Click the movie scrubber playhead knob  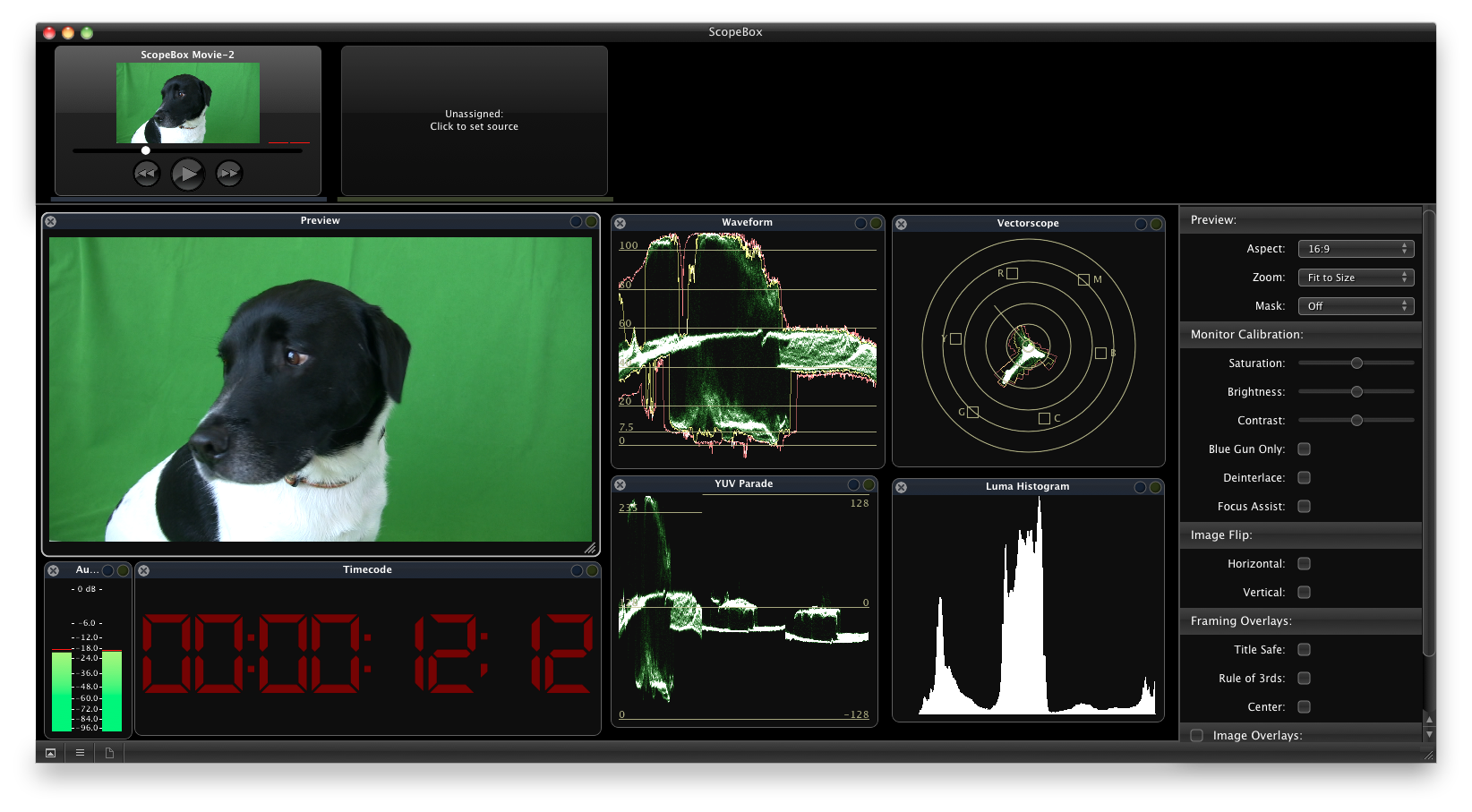pyautogui.click(x=146, y=150)
